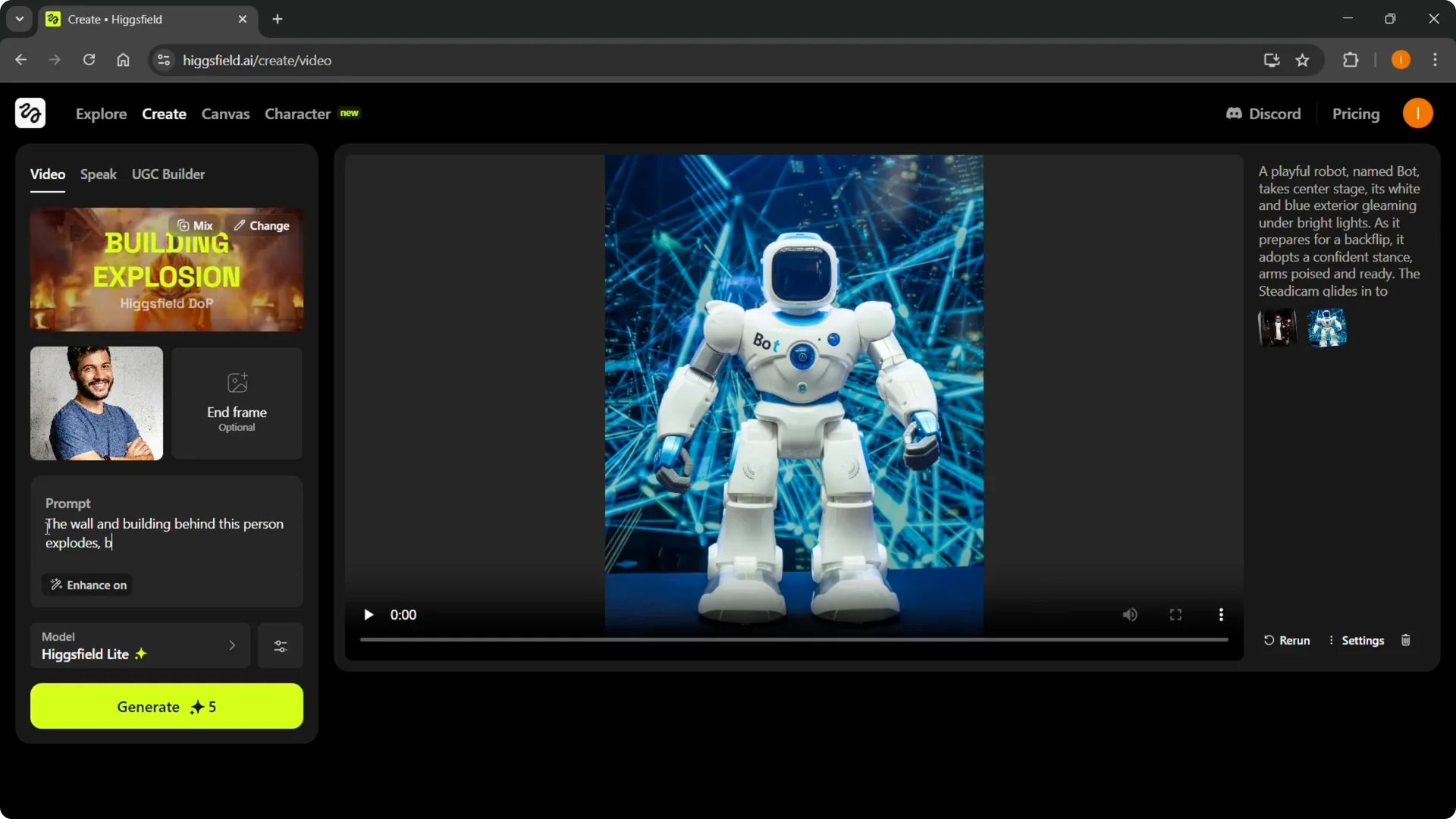Click the Generate button
Screen dimensions: 1456x819
[166, 706]
